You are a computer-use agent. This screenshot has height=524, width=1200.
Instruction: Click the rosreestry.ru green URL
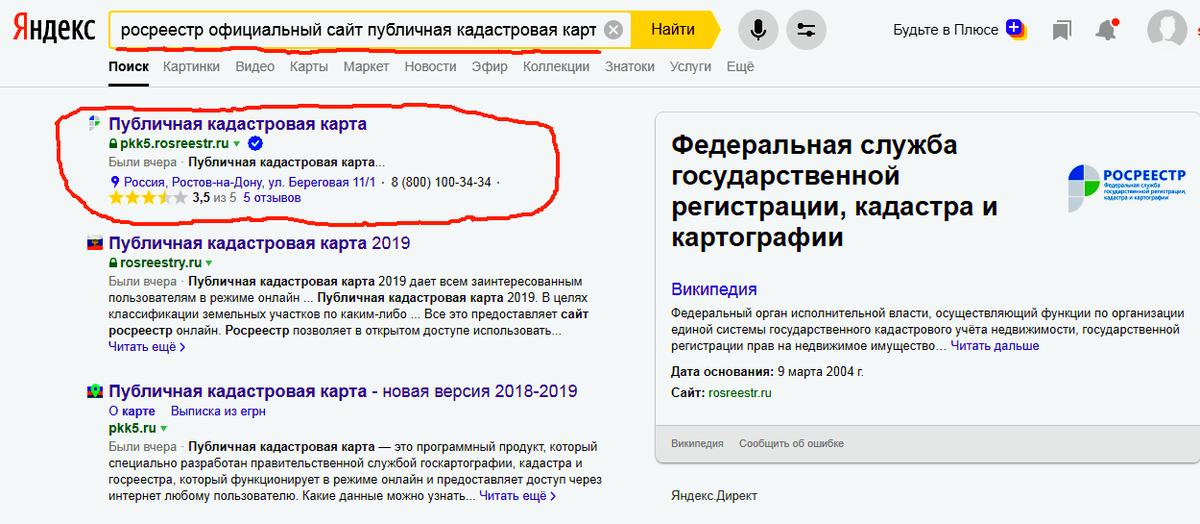click(160, 263)
